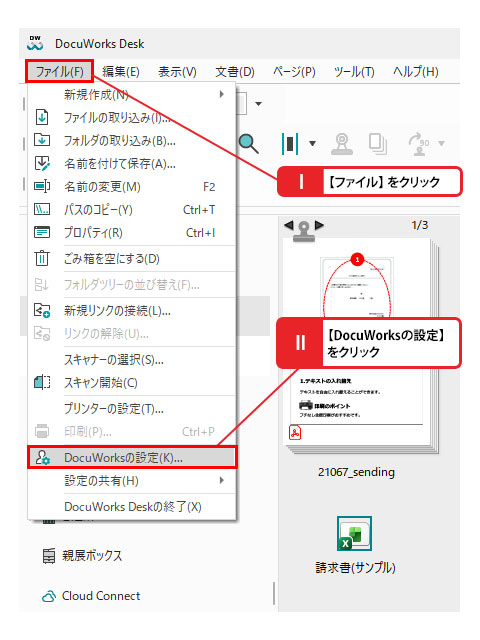480x640 pixels.
Task: Click the new link connection icon
Action: pyautogui.click(x=42, y=311)
